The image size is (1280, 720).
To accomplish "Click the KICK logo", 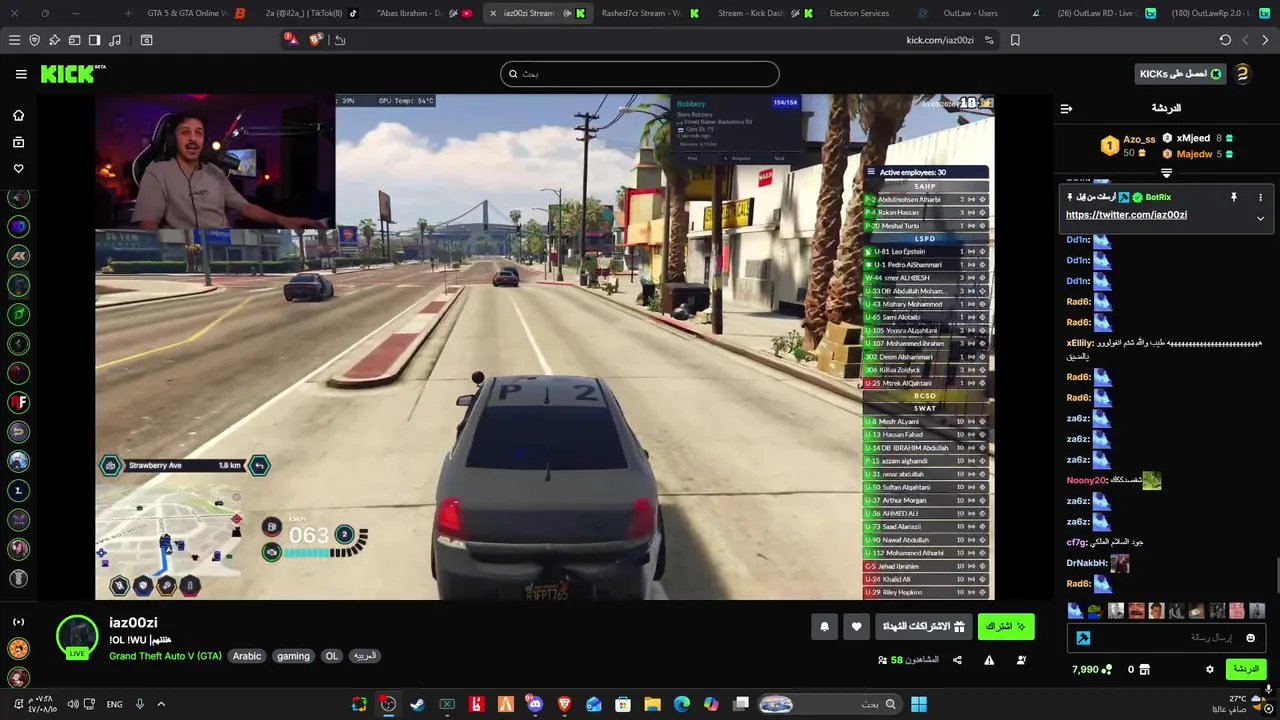I will pyautogui.click(x=72, y=74).
